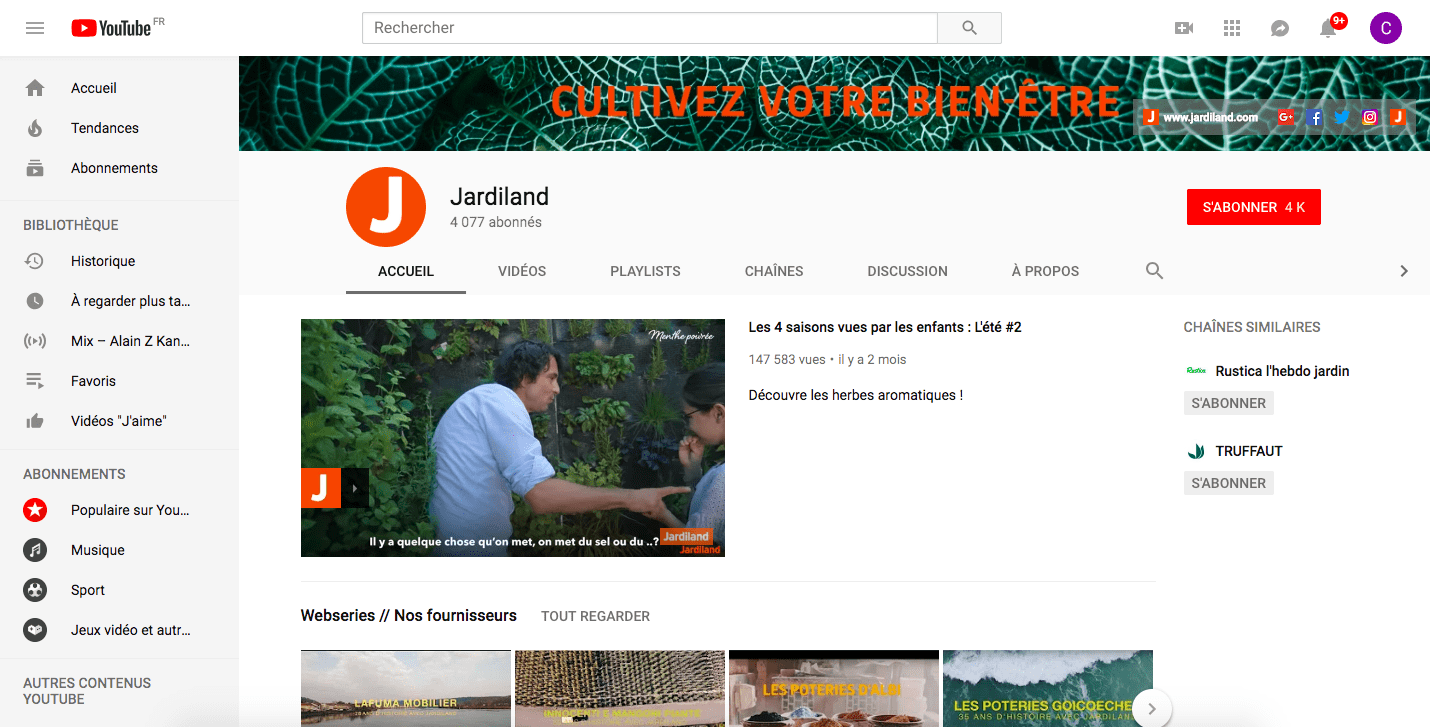1430x727 pixels.
Task: Open the purple account avatar C
Action: tap(1385, 28)
